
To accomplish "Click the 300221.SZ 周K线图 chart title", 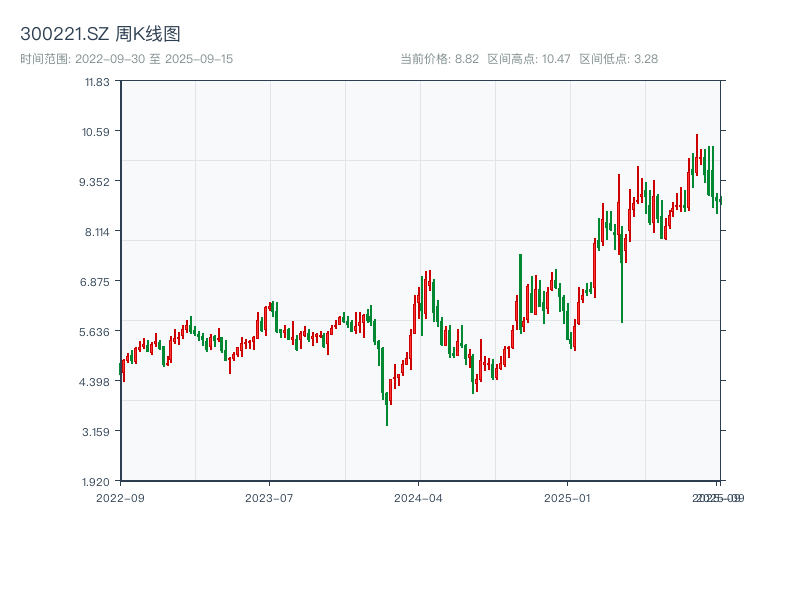I will 100,35.
